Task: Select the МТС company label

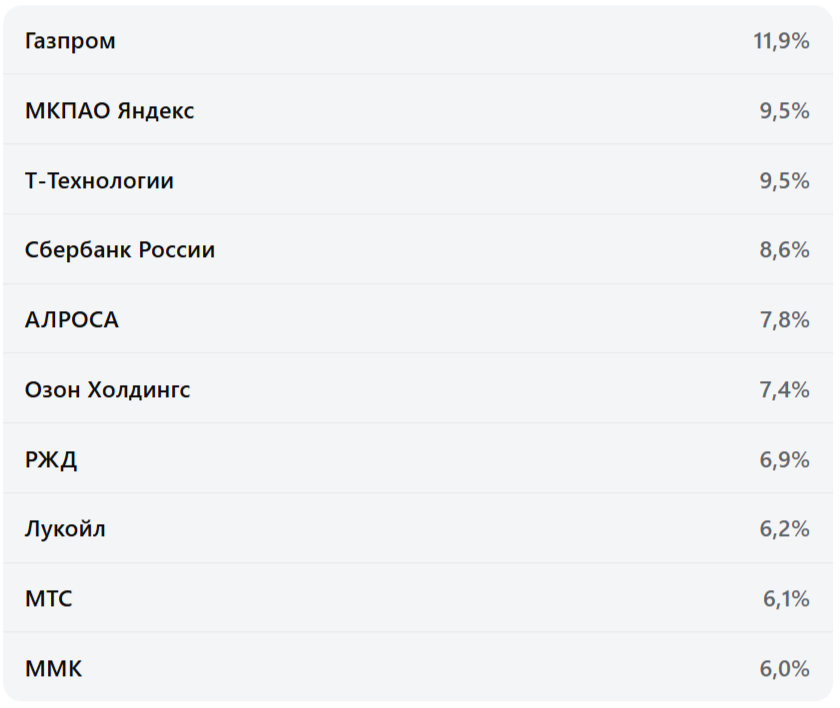Action: tap(49, 599)
